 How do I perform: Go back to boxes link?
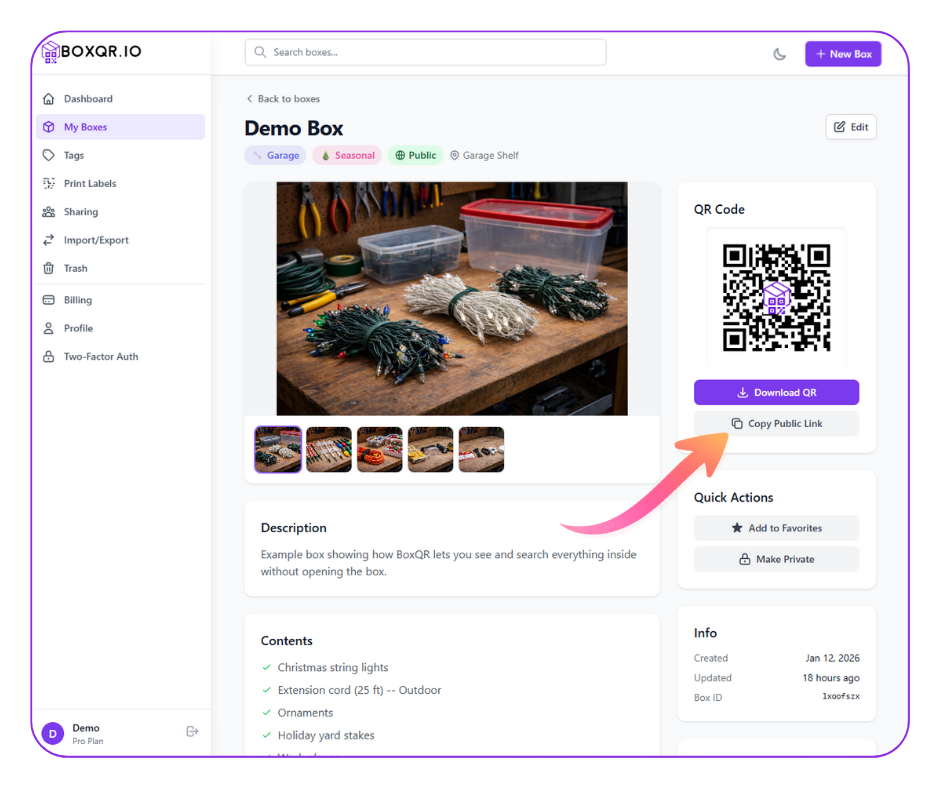click(283, 99)
